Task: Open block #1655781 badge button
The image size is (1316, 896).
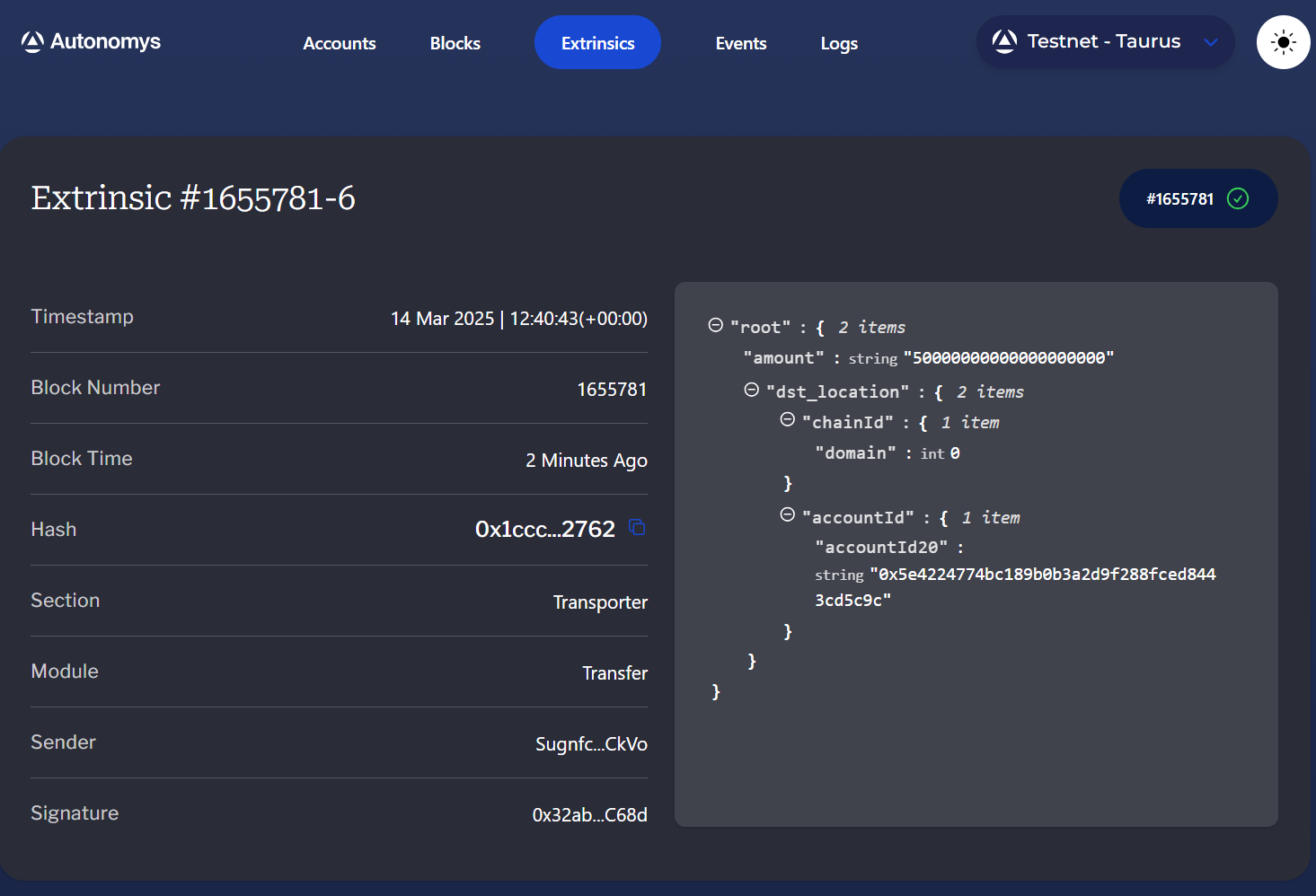Action: 1198,198
